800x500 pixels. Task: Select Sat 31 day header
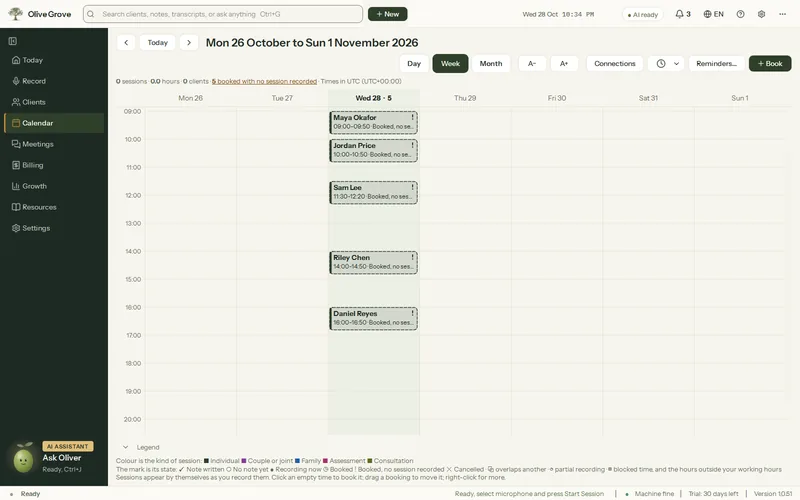[x=648, y=98]
